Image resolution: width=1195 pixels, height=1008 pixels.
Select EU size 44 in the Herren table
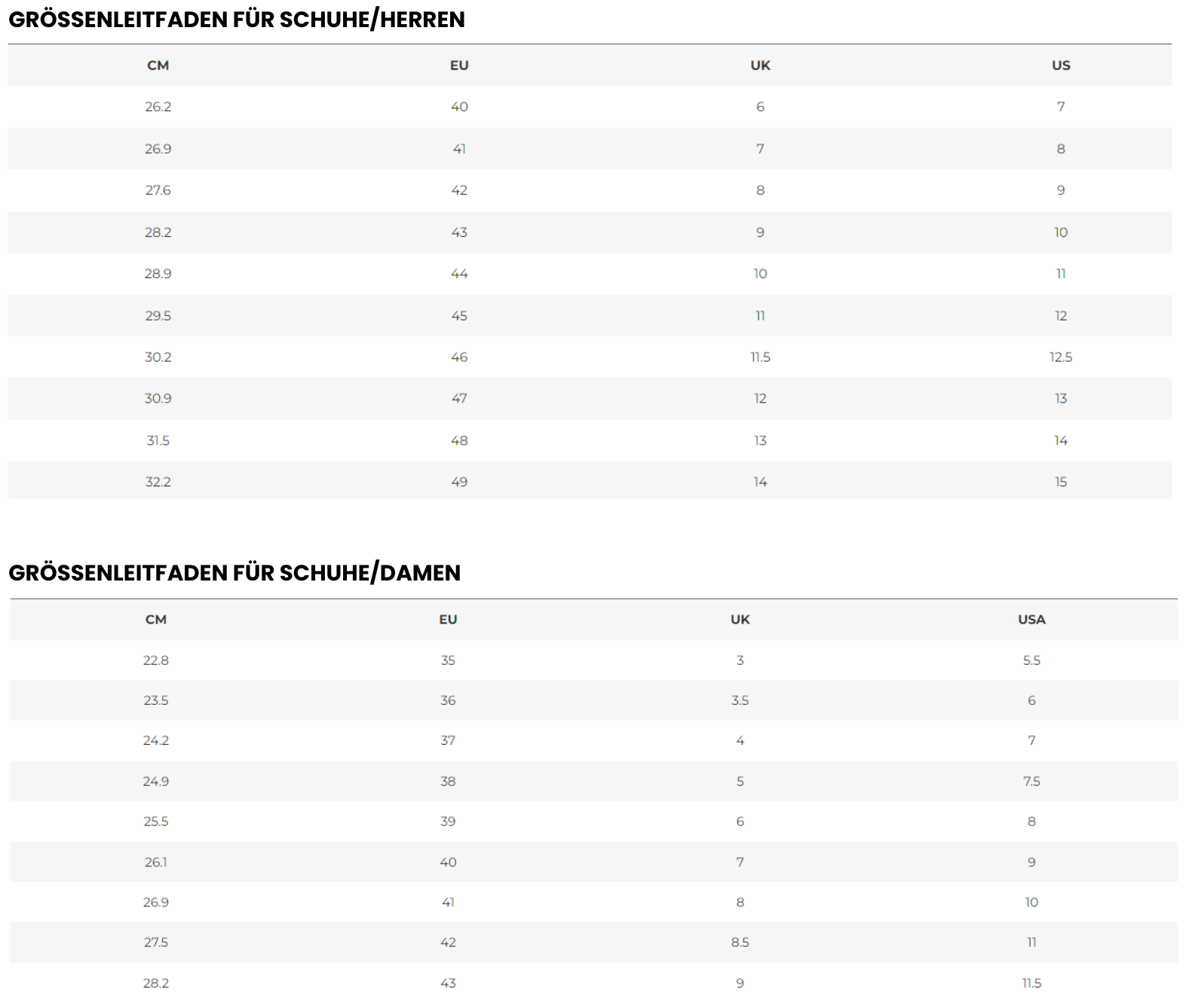click(x=459, y=274)
